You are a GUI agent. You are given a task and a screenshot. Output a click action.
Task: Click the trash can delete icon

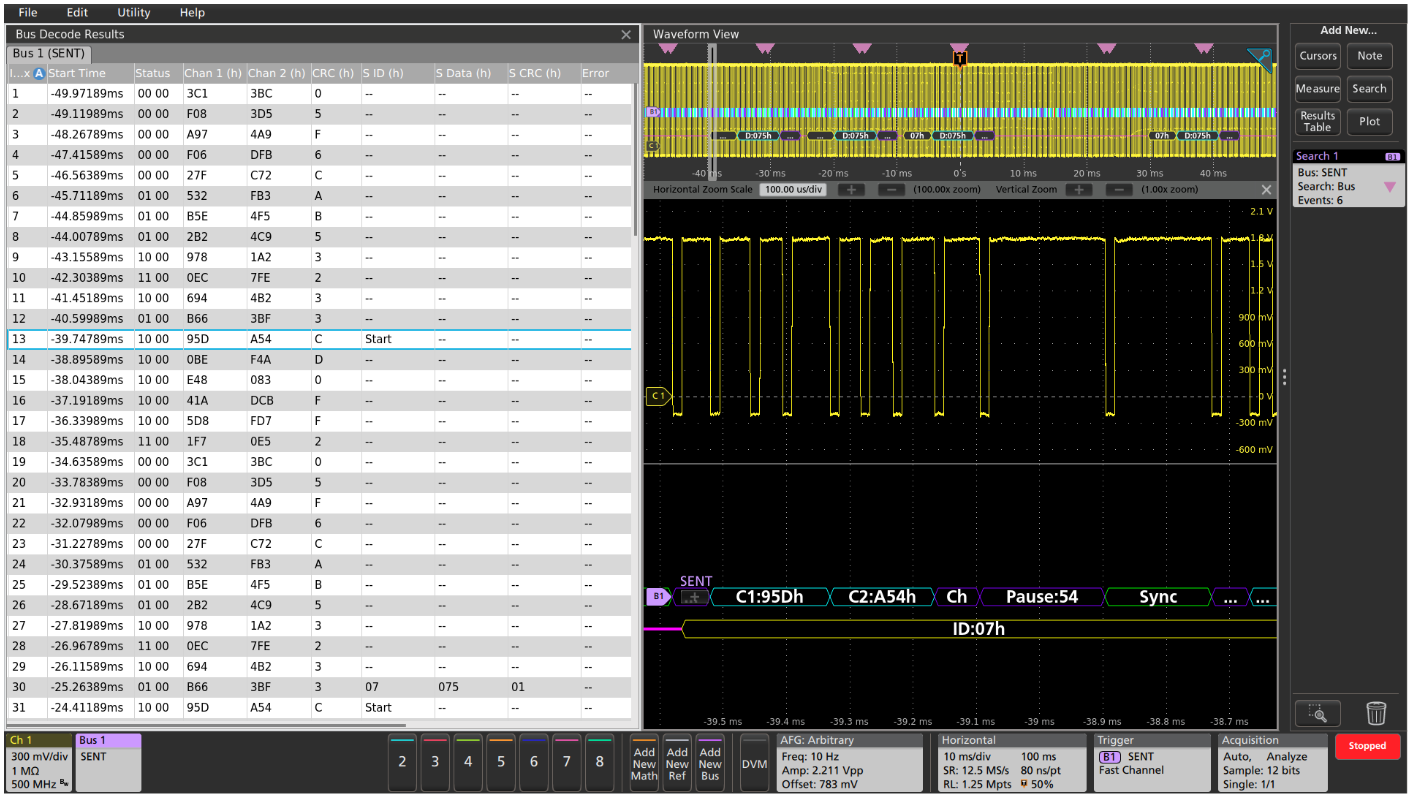tap(1376, 713)
